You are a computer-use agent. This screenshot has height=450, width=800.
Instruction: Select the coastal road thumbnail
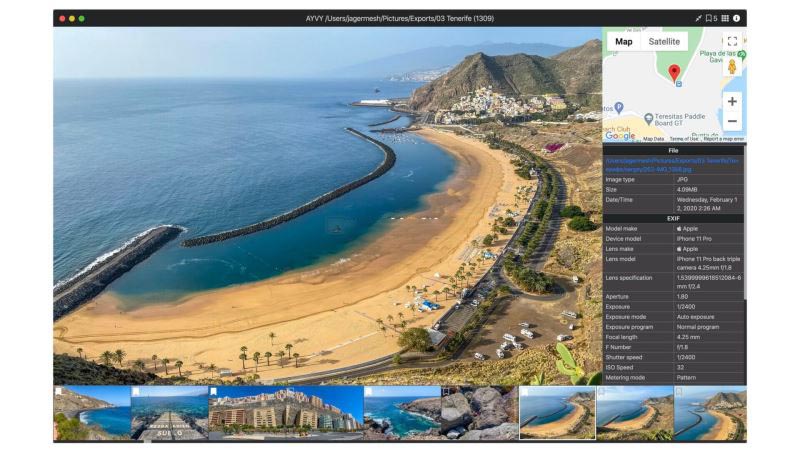tap(92, 413)
